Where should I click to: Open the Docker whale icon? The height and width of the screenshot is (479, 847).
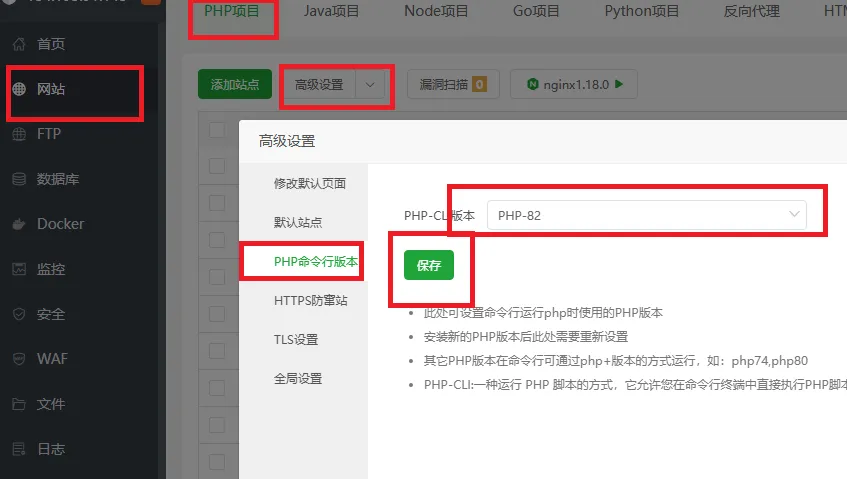[19, 224]
